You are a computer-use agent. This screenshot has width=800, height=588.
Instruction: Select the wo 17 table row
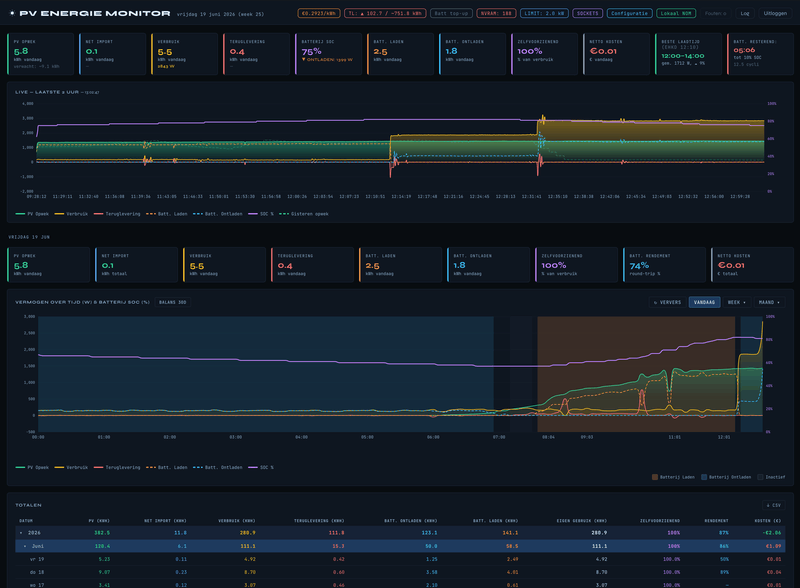pyautogui.click(x=400, y=584)
